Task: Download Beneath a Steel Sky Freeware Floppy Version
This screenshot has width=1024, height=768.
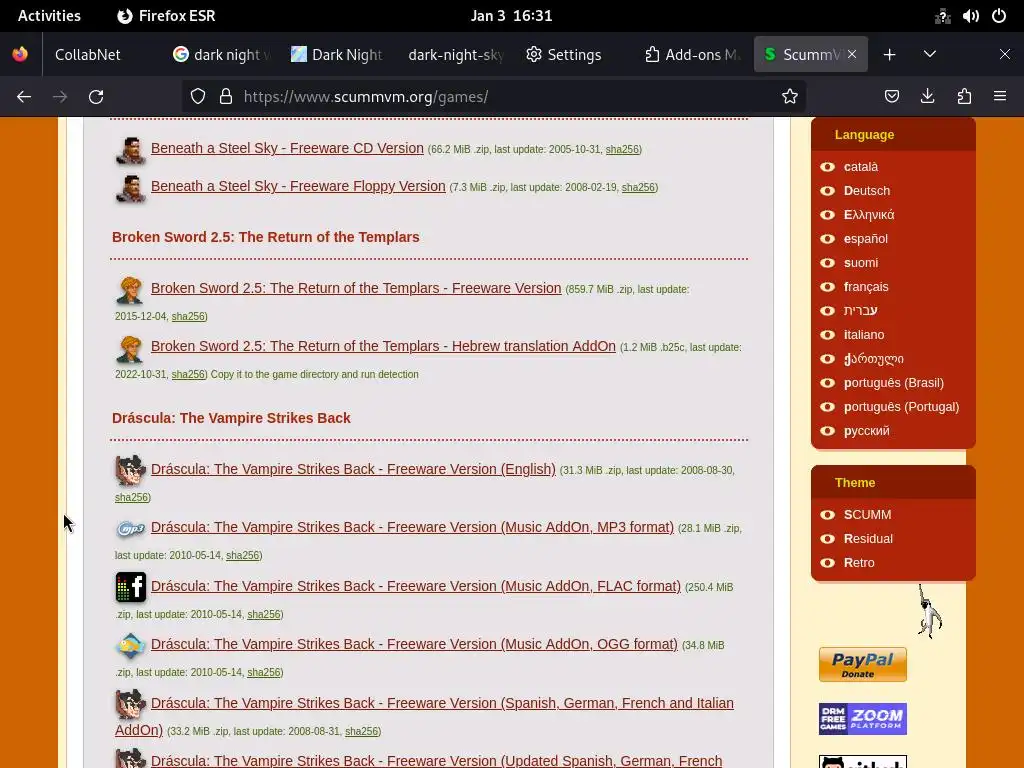Action: [x=298, y=186]
